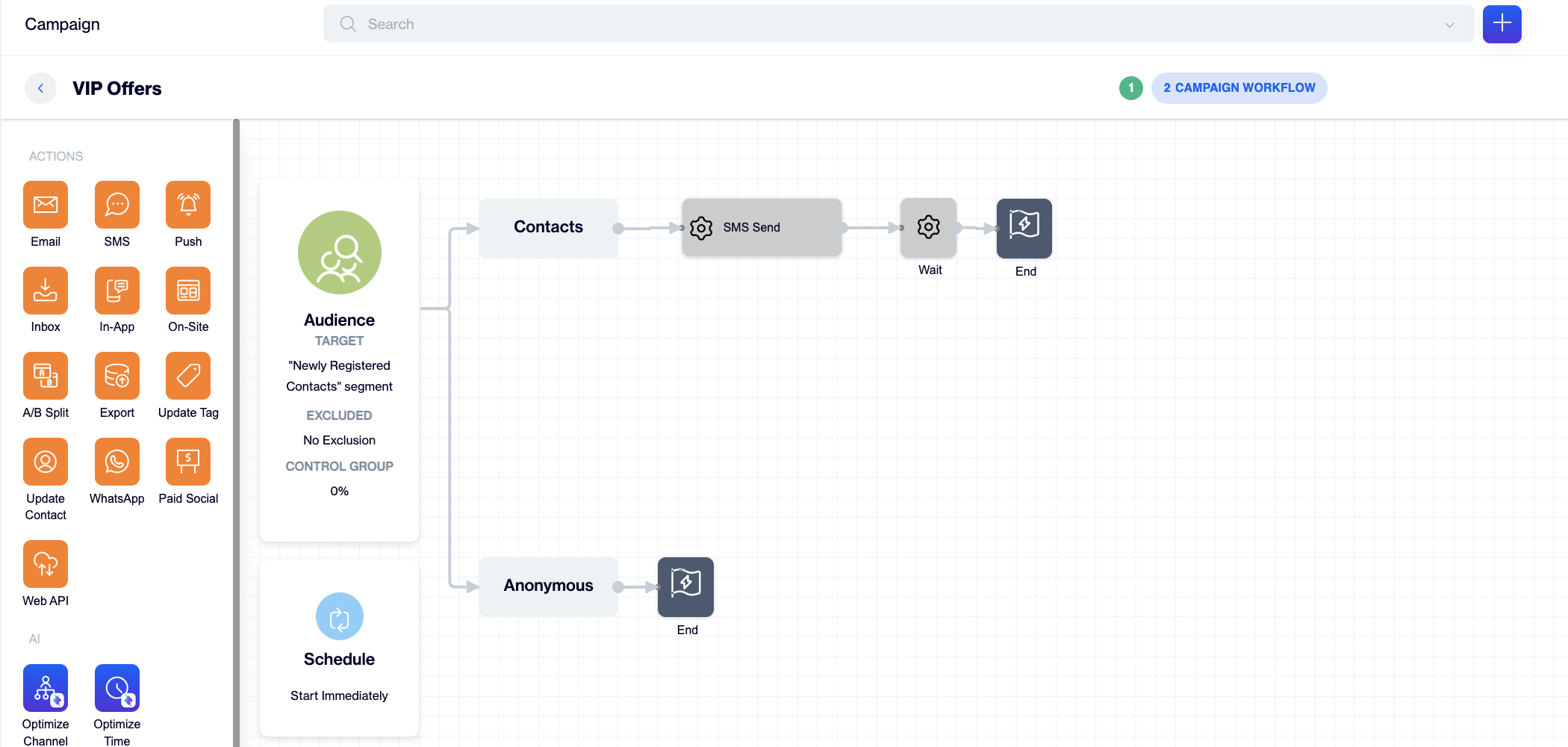Select the SMS action icon
Viewport: 1568px width, 747px height.
[x=117, y=205]
